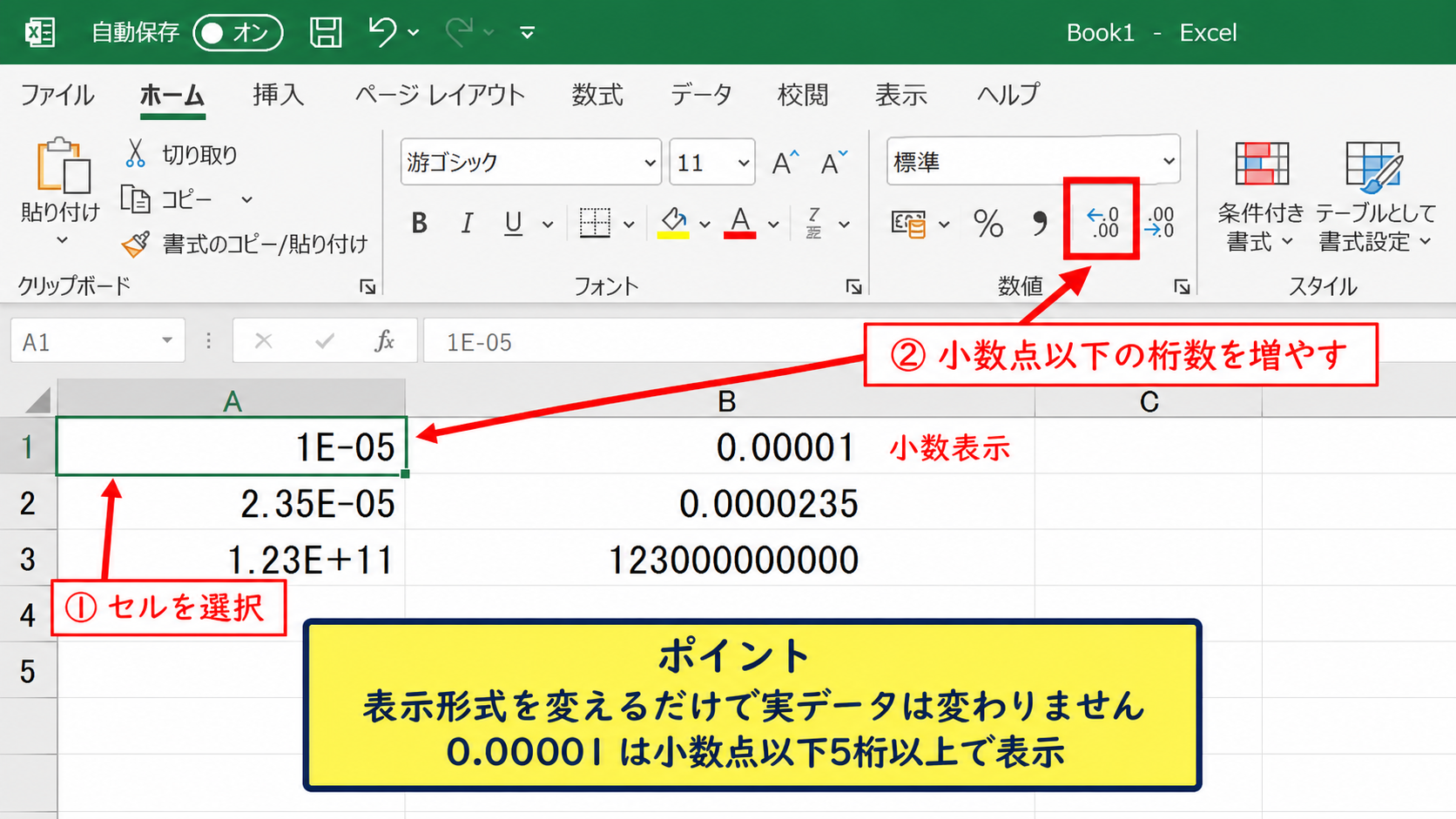The height and width of the screenshot is (819, 1456).
Task: Increase font size with larger A
Action: pos(785,162)
